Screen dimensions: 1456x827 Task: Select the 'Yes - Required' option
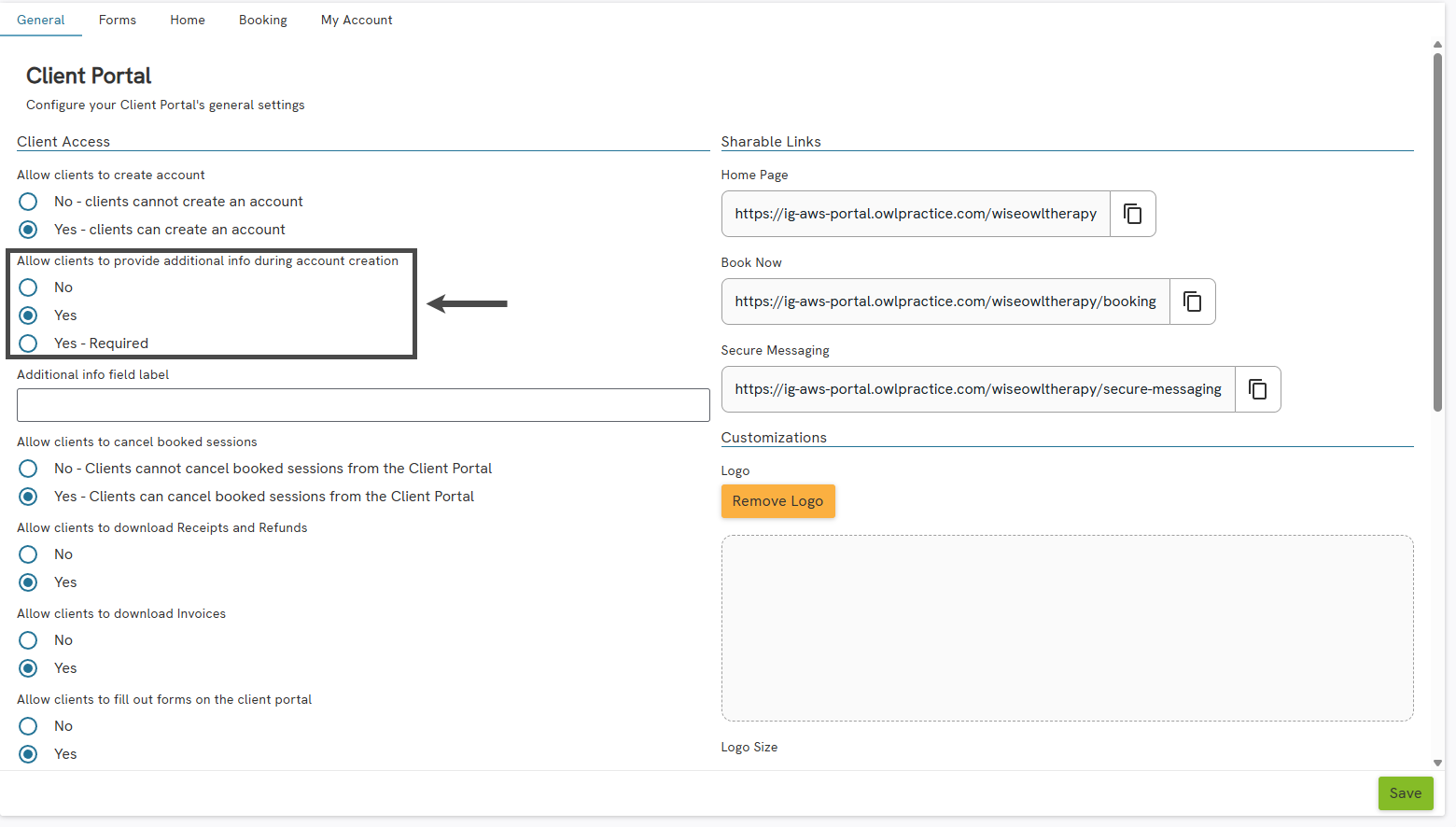28,343
